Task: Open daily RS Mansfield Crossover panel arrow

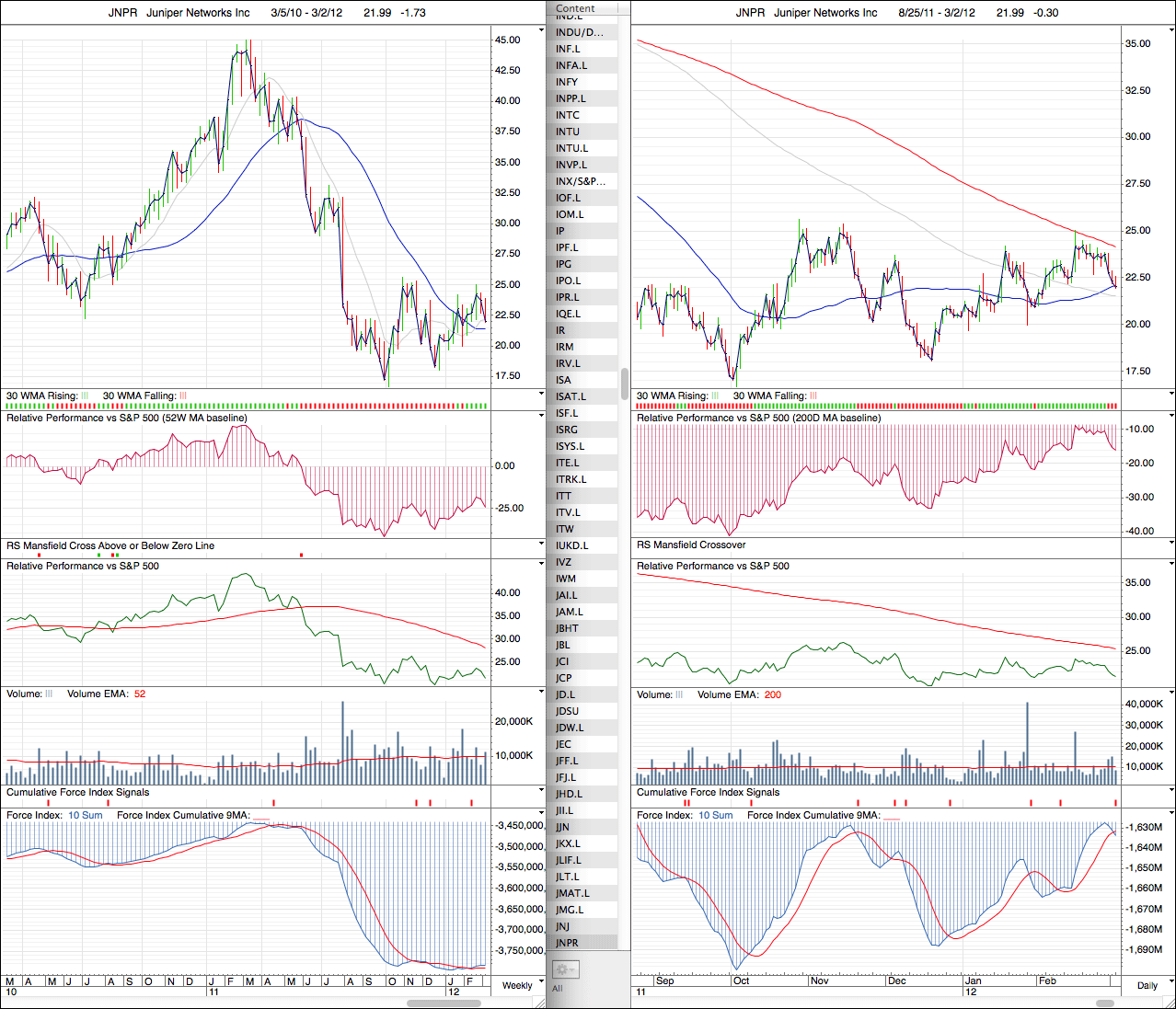Action: click(1171, 545)
